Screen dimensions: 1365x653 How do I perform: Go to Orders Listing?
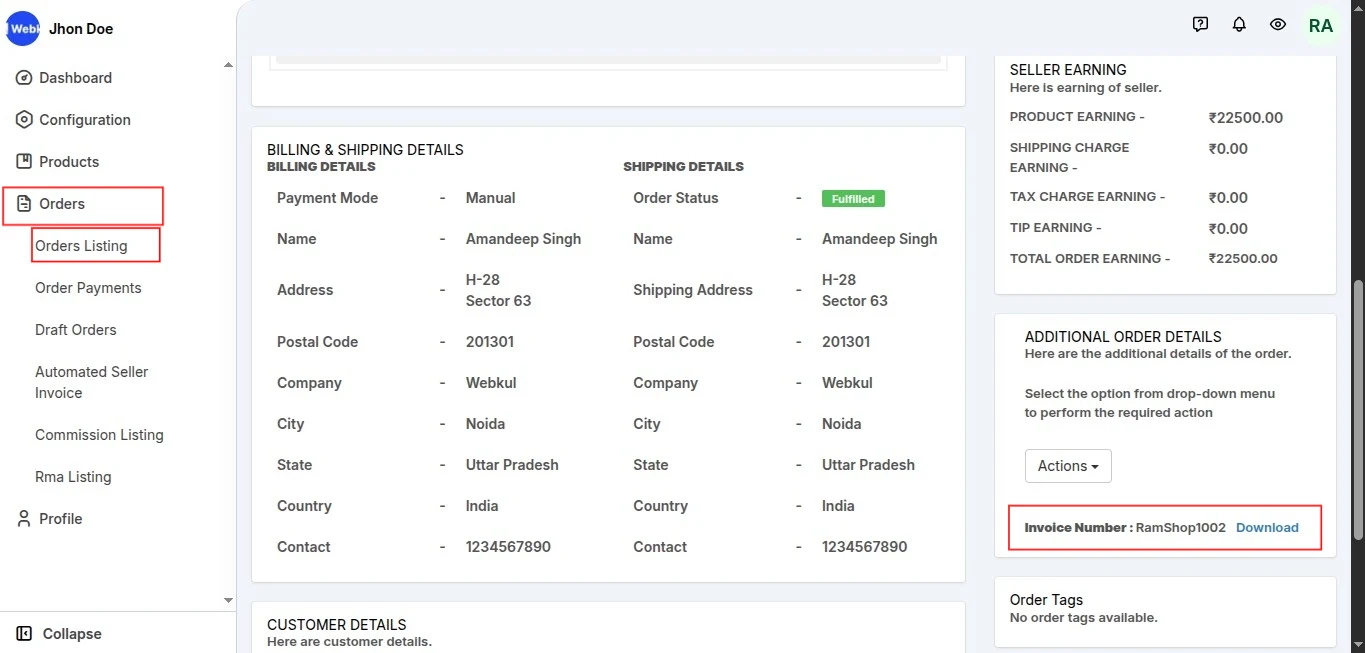tap(81, 246)
